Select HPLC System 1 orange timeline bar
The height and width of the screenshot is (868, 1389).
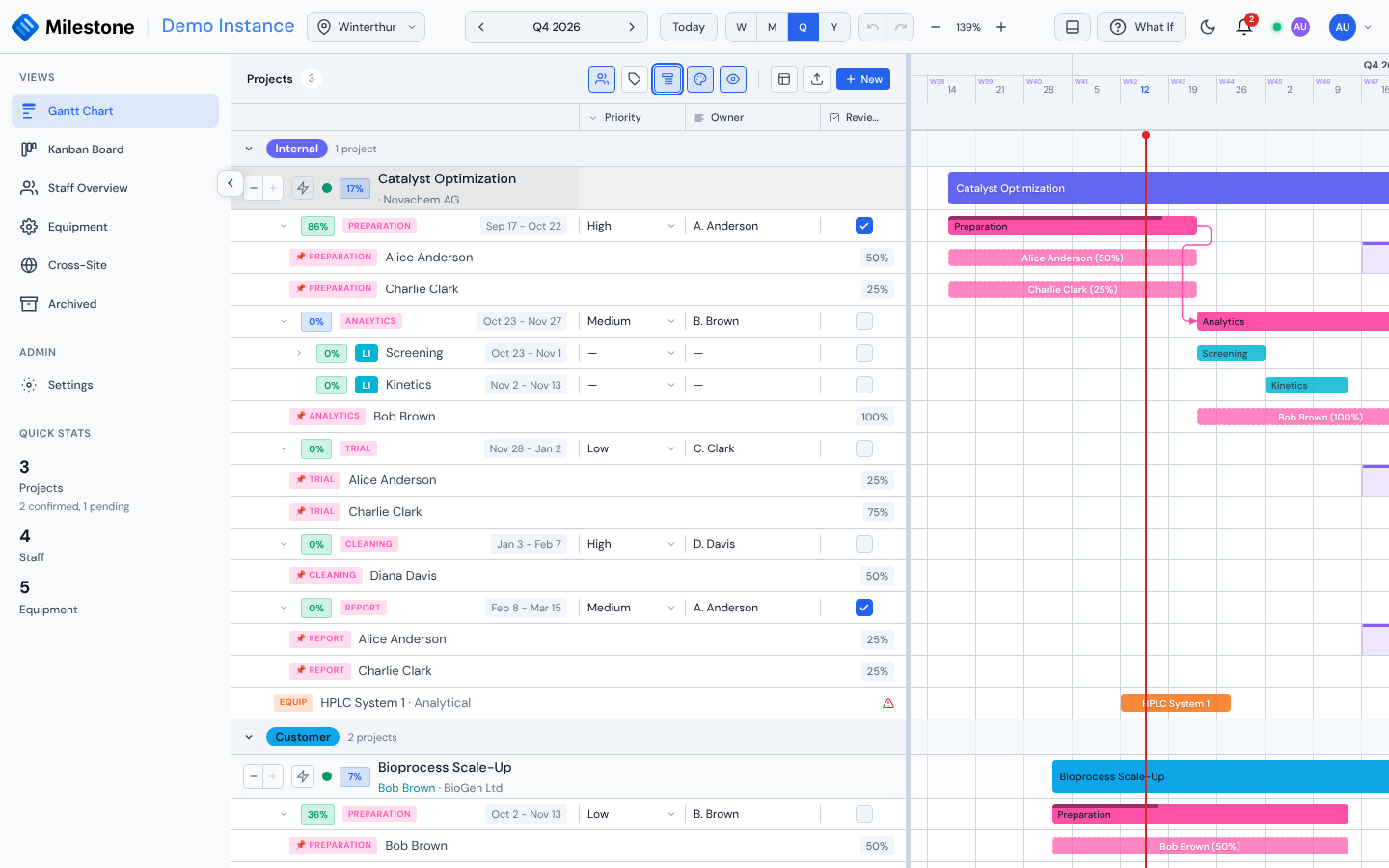1176,703
